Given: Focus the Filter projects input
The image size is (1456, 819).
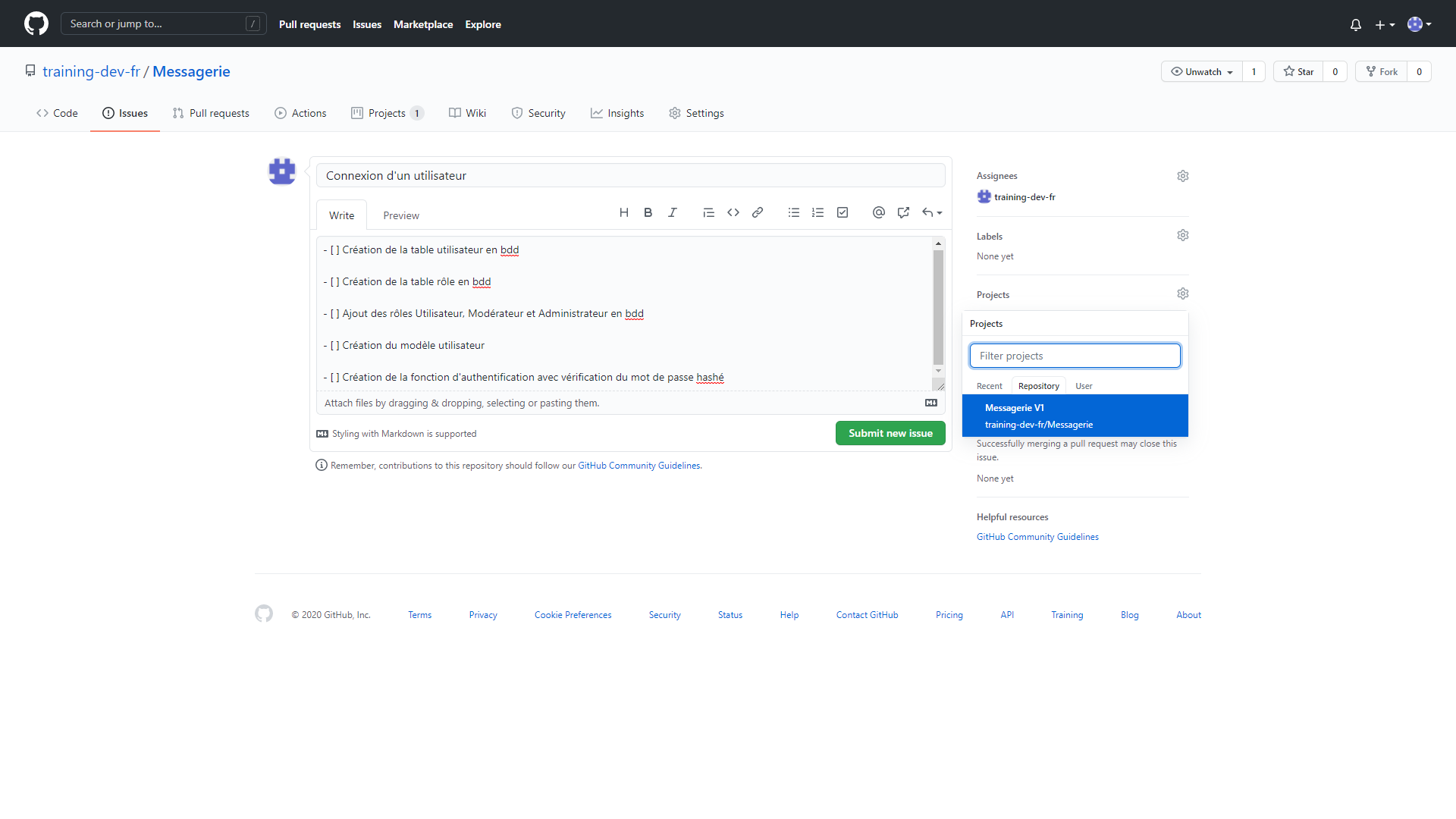Looking at the screenshot, I should (1075, 356).
